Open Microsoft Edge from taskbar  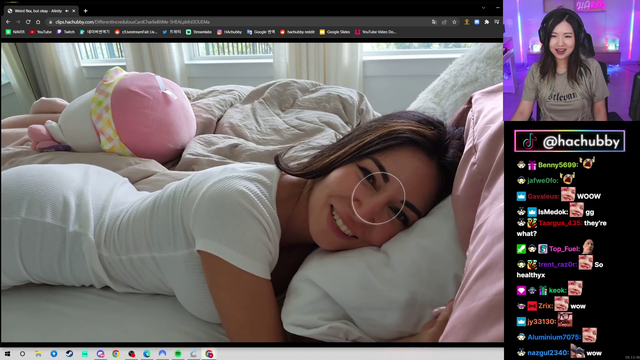[147, 354]
